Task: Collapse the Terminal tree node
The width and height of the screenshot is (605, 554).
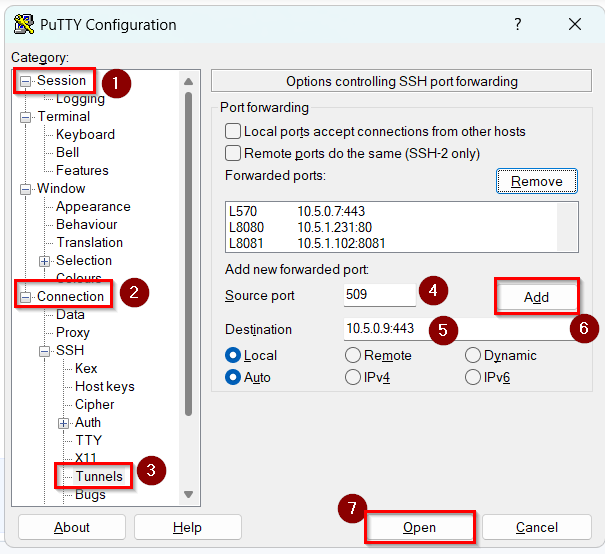Action: click(25, 117)
